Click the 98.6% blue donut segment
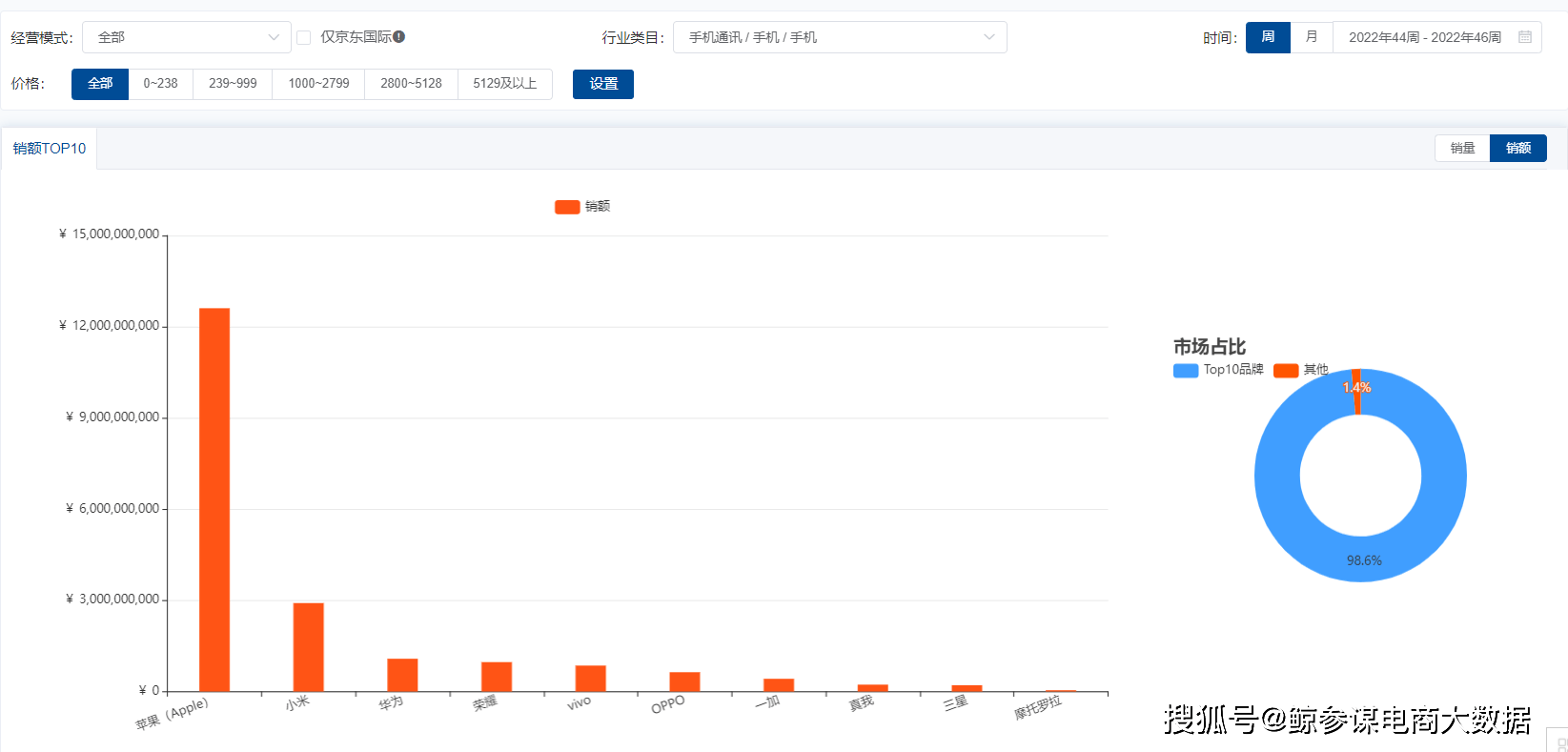Screen dimensions: 1568x752 coord(1361,559)
